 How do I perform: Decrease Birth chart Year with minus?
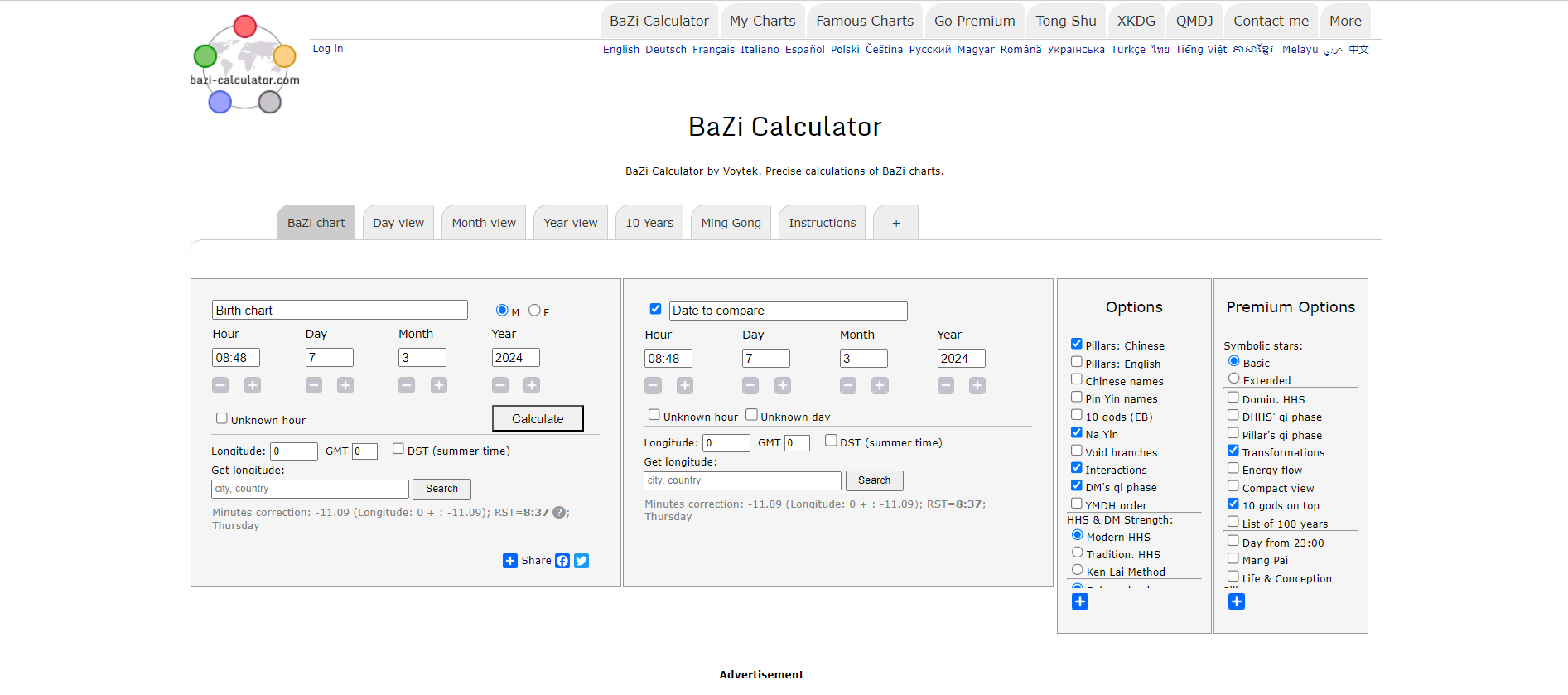pyautogui.click(x=500, y=385)
